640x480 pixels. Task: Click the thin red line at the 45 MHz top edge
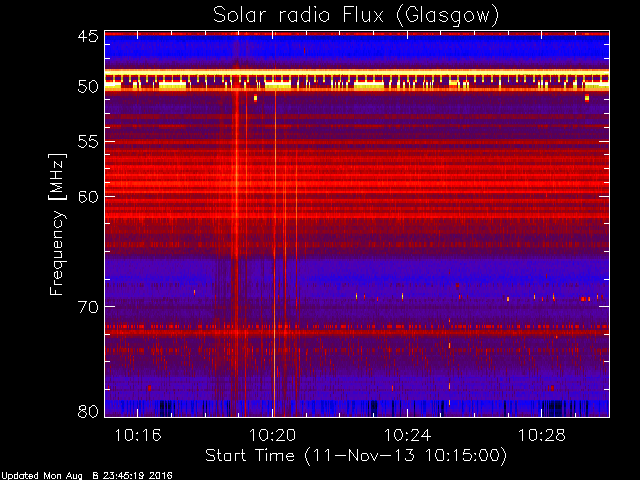[357, 34]
